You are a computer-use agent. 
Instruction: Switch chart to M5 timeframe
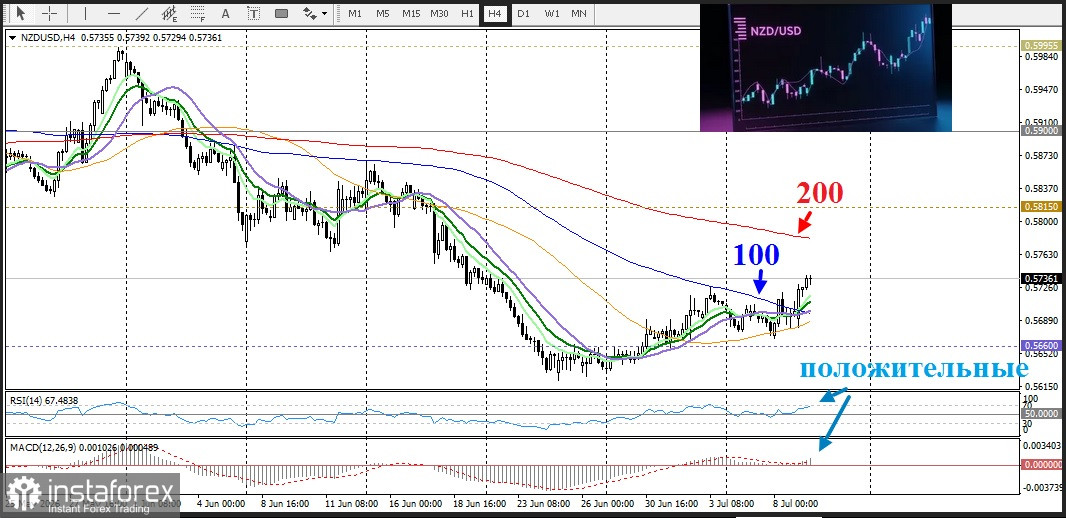383,13
